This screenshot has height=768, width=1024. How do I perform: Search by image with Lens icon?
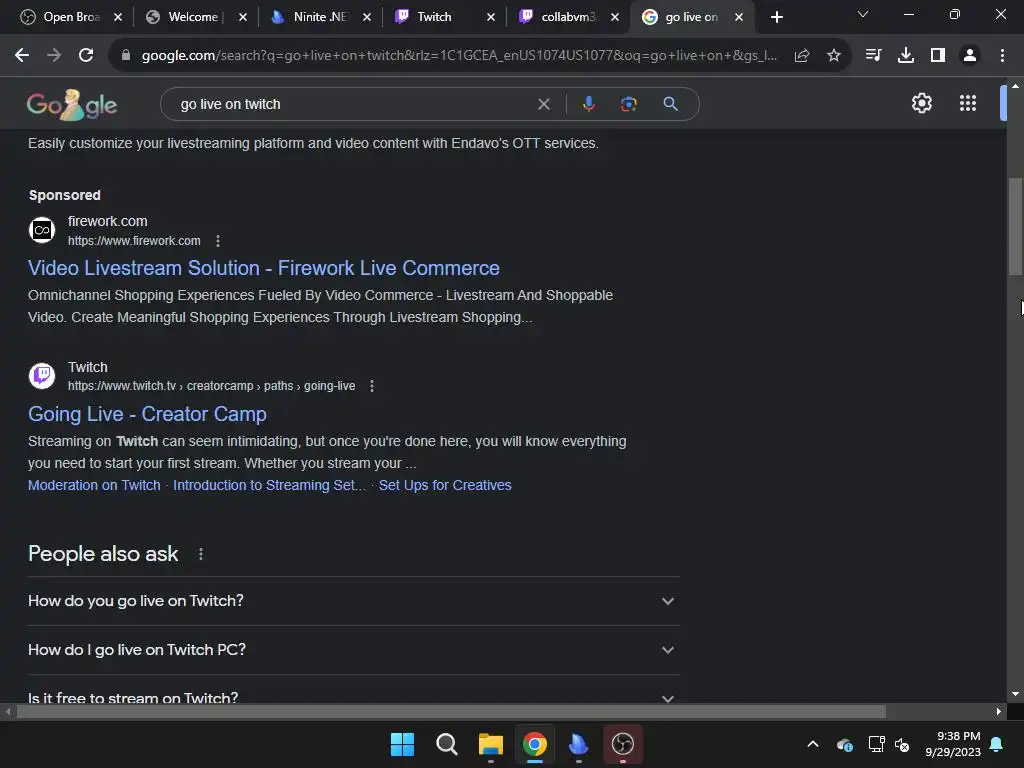pyautogui.click(x=628, y=104)
